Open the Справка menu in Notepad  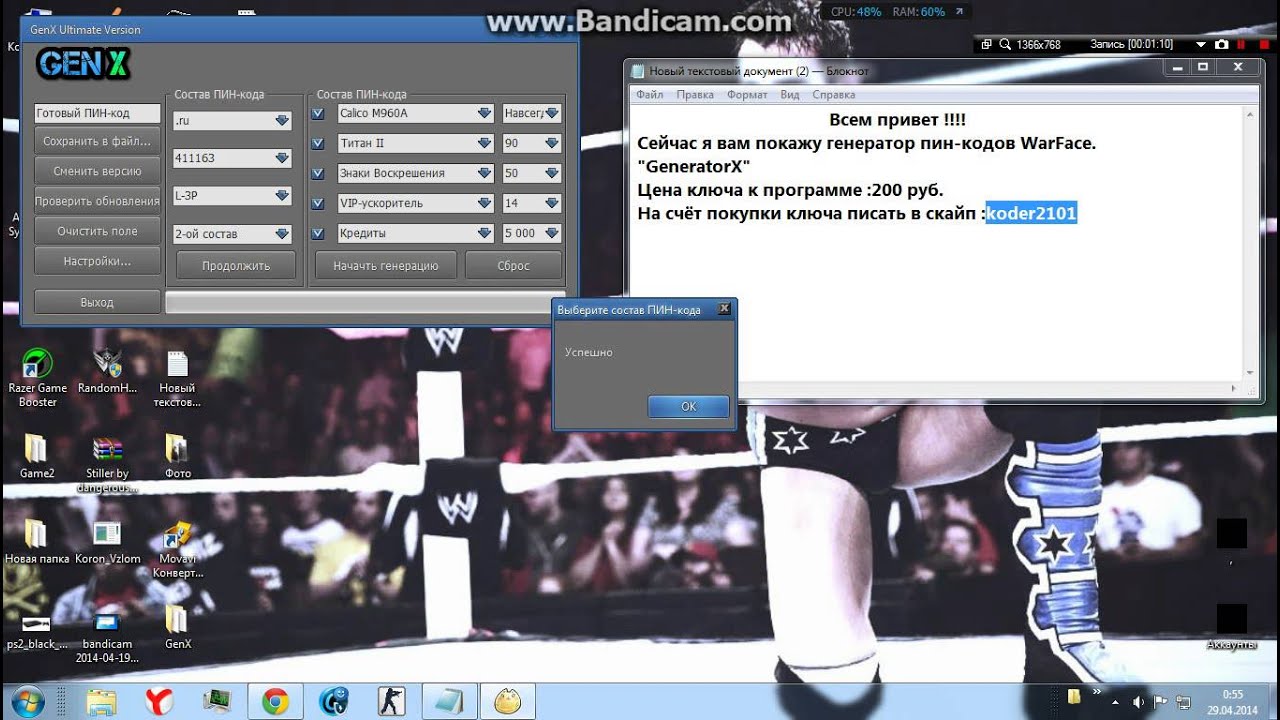(834, 95)
